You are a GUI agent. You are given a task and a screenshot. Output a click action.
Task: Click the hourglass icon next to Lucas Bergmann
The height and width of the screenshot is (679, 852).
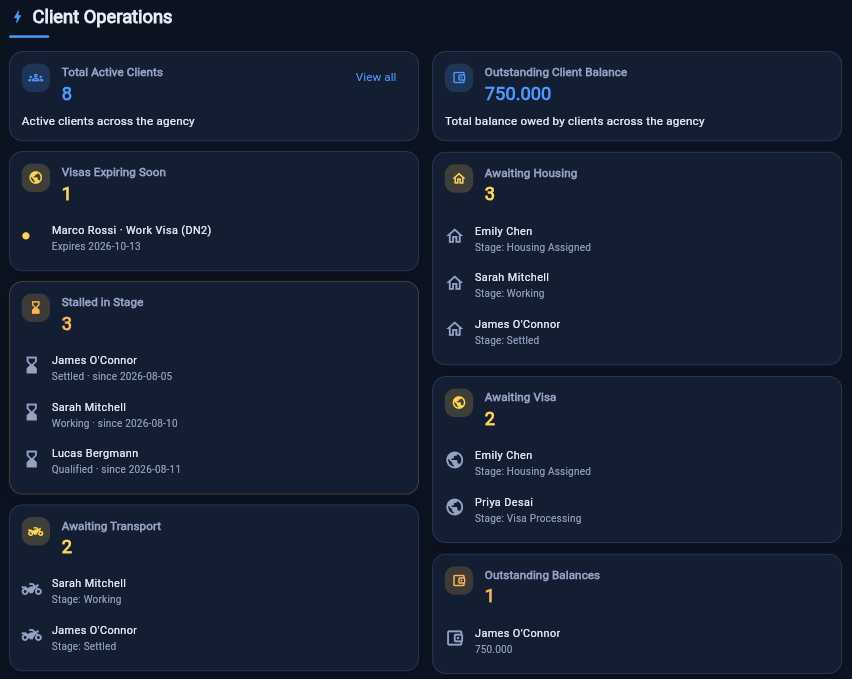point(32,459)
